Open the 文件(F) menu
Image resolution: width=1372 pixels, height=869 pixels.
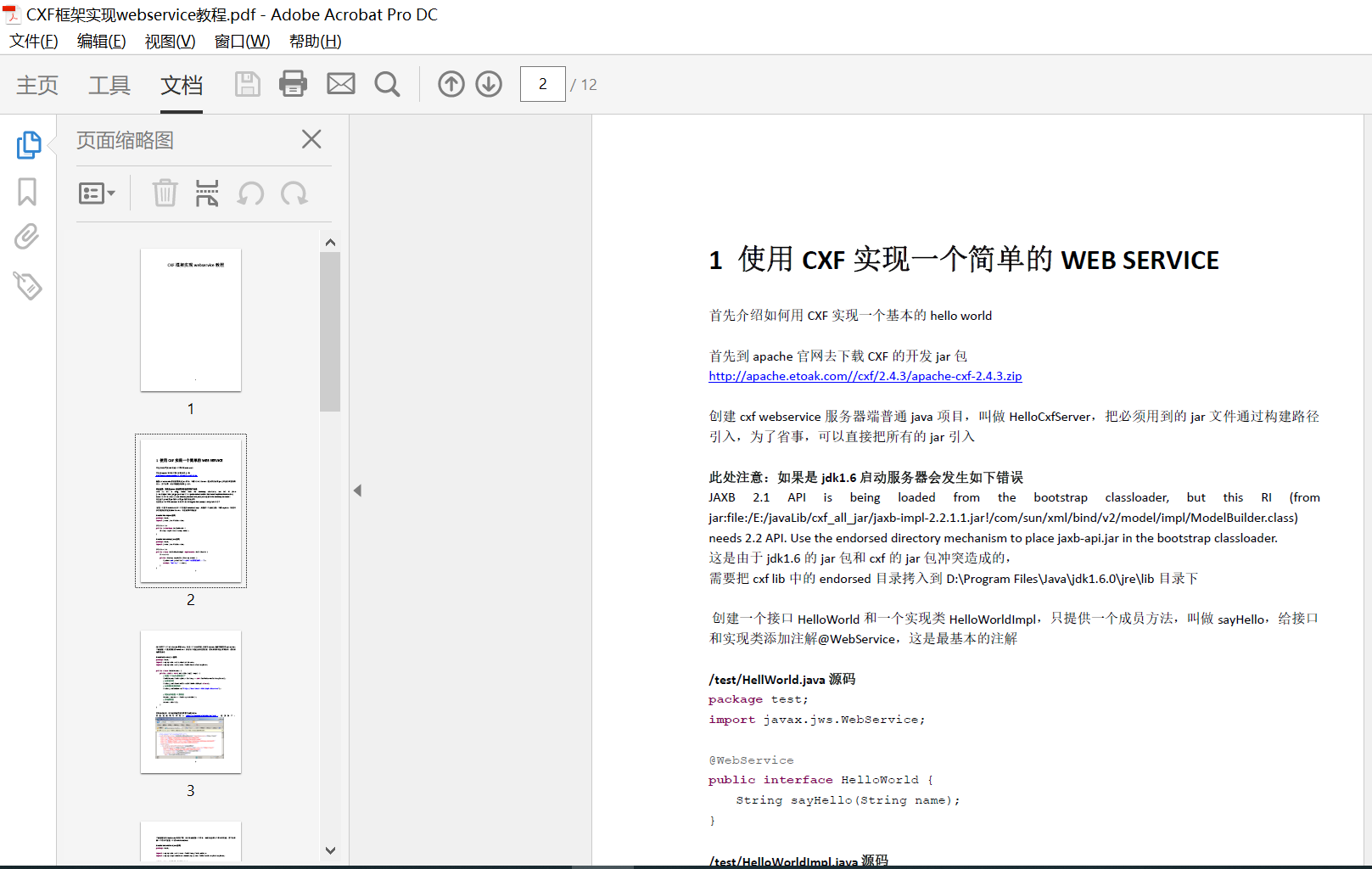(34, 42)
